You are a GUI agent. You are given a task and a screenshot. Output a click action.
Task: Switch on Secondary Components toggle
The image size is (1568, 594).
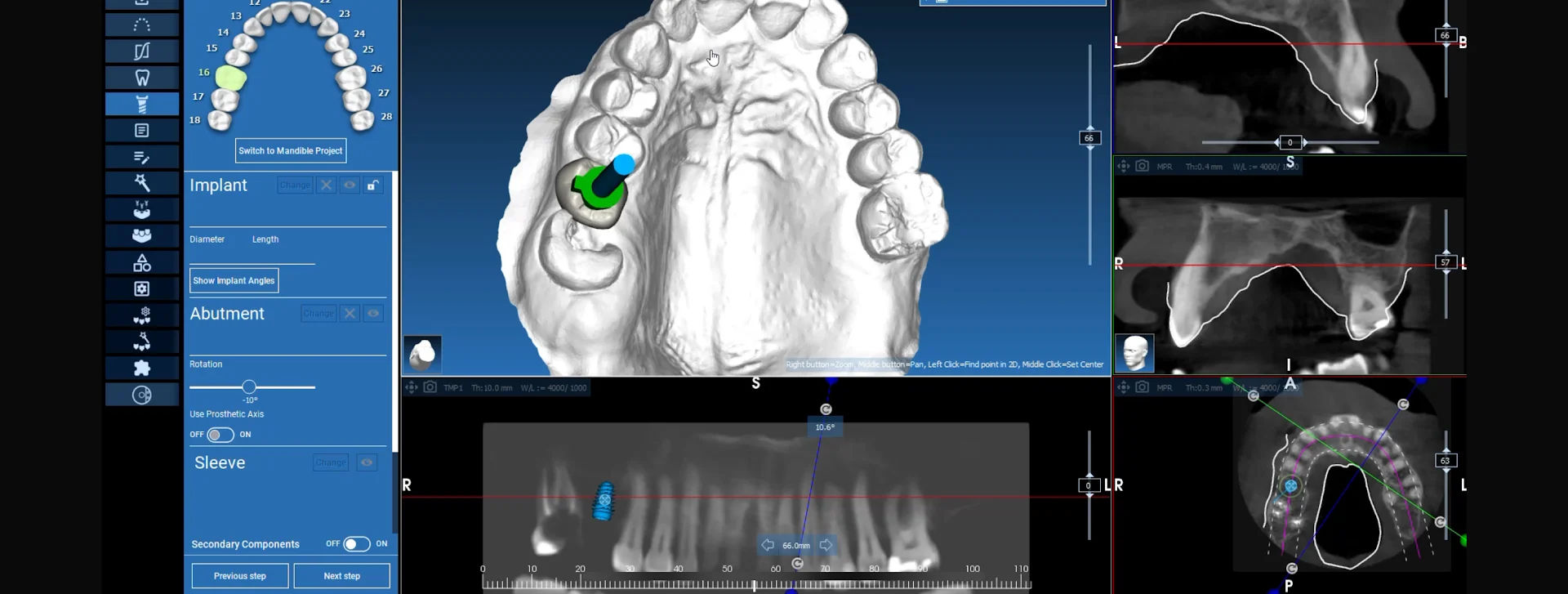(357, 544)
